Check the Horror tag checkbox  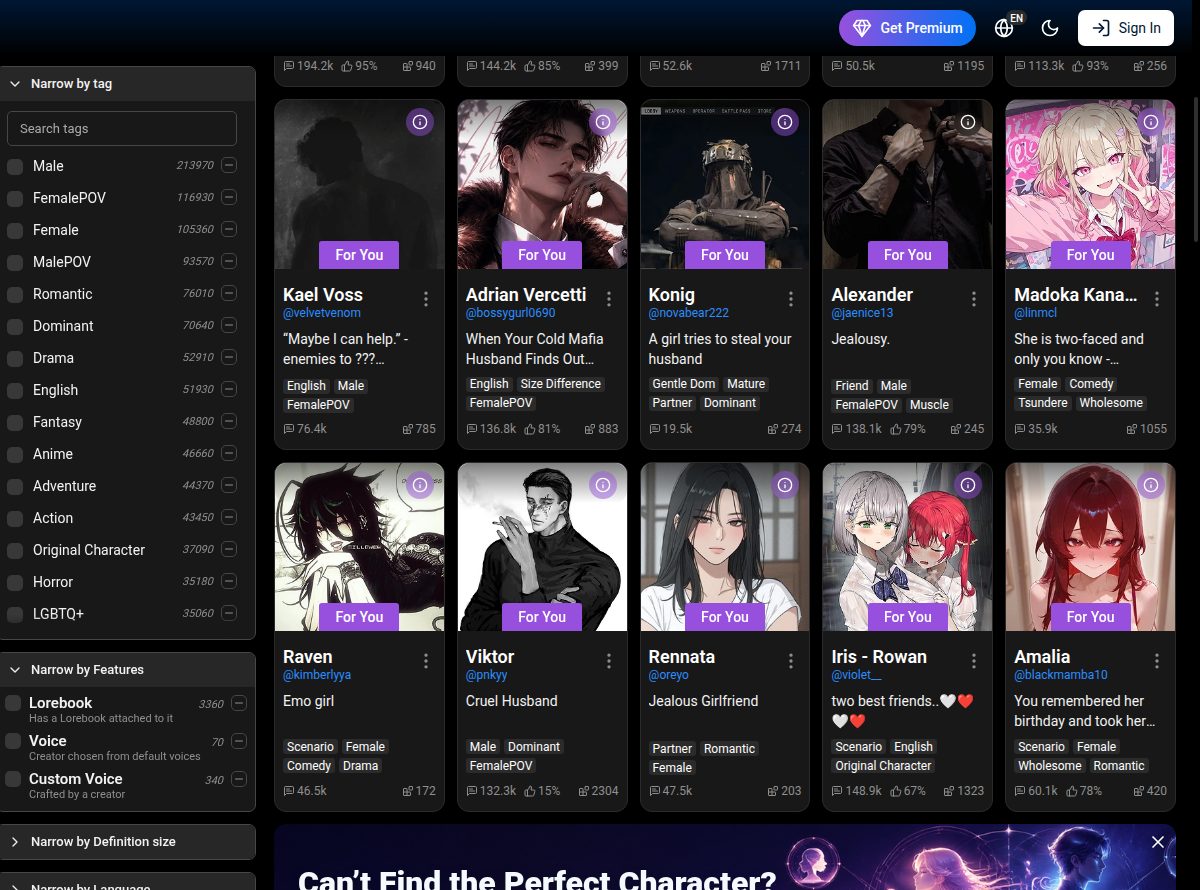[15, 582]
